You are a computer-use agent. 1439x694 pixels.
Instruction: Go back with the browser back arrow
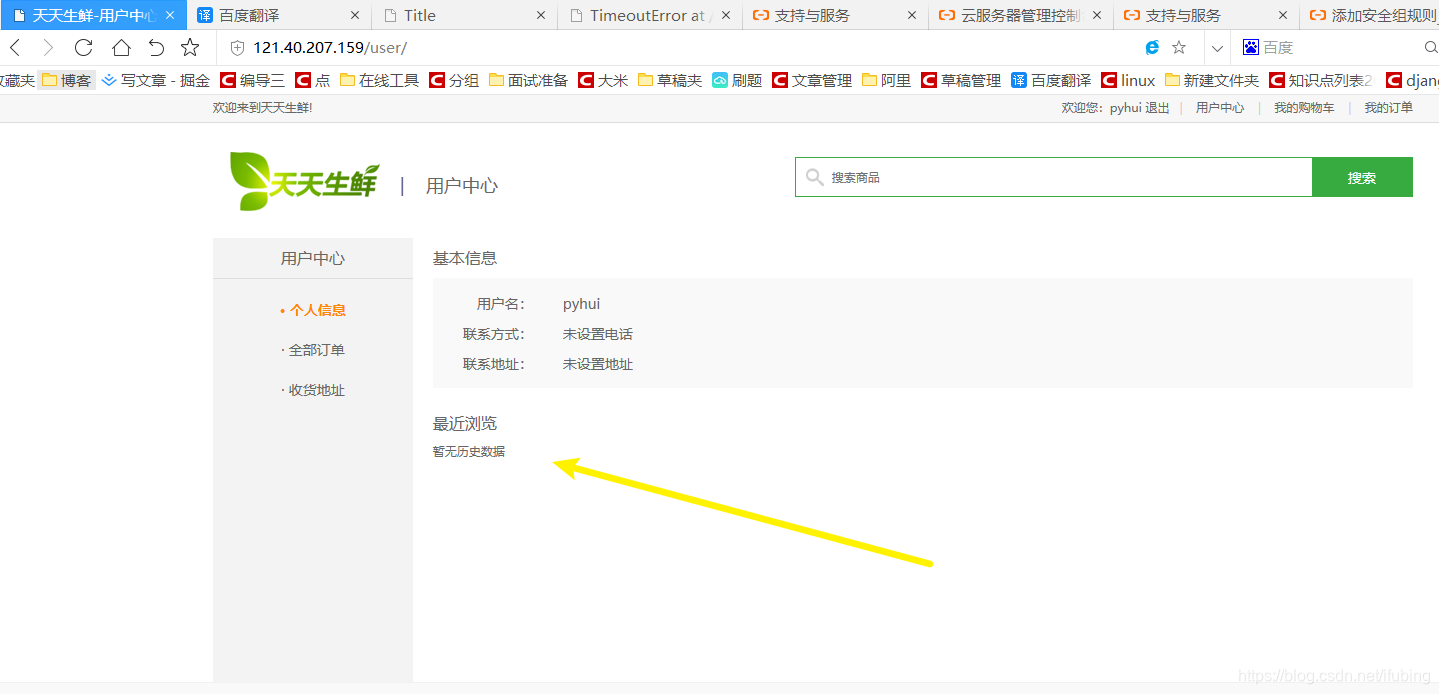15,48
